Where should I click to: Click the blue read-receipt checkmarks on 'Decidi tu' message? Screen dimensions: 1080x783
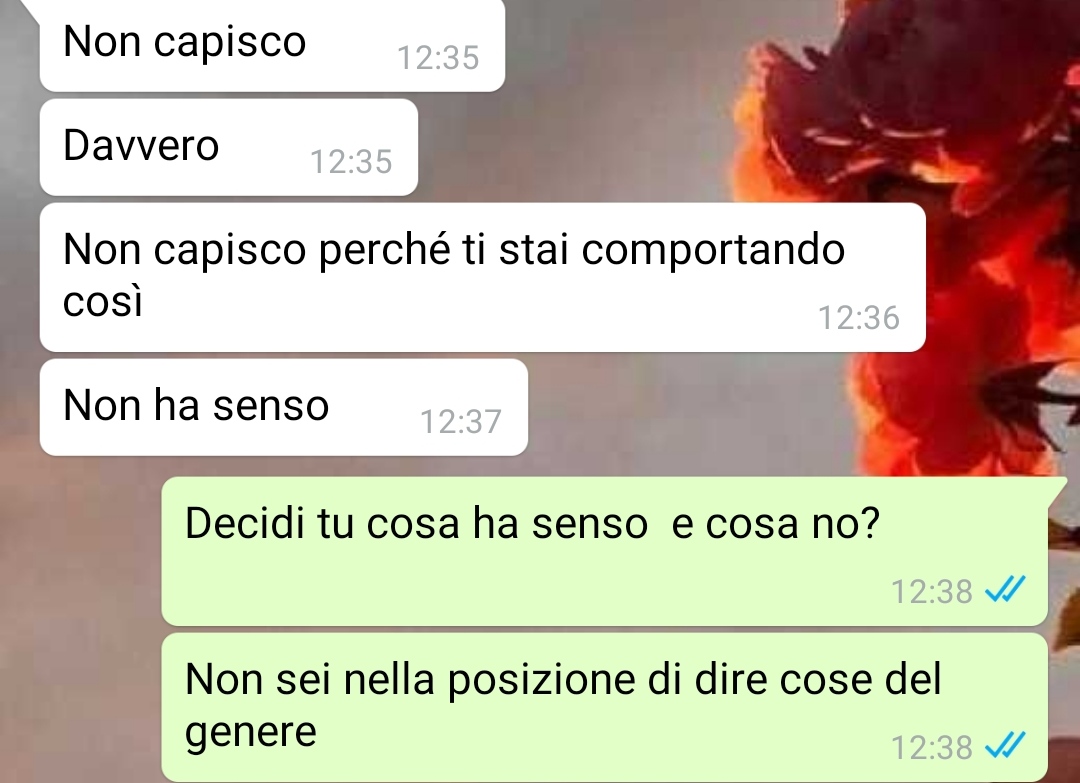pos(1005,589)
